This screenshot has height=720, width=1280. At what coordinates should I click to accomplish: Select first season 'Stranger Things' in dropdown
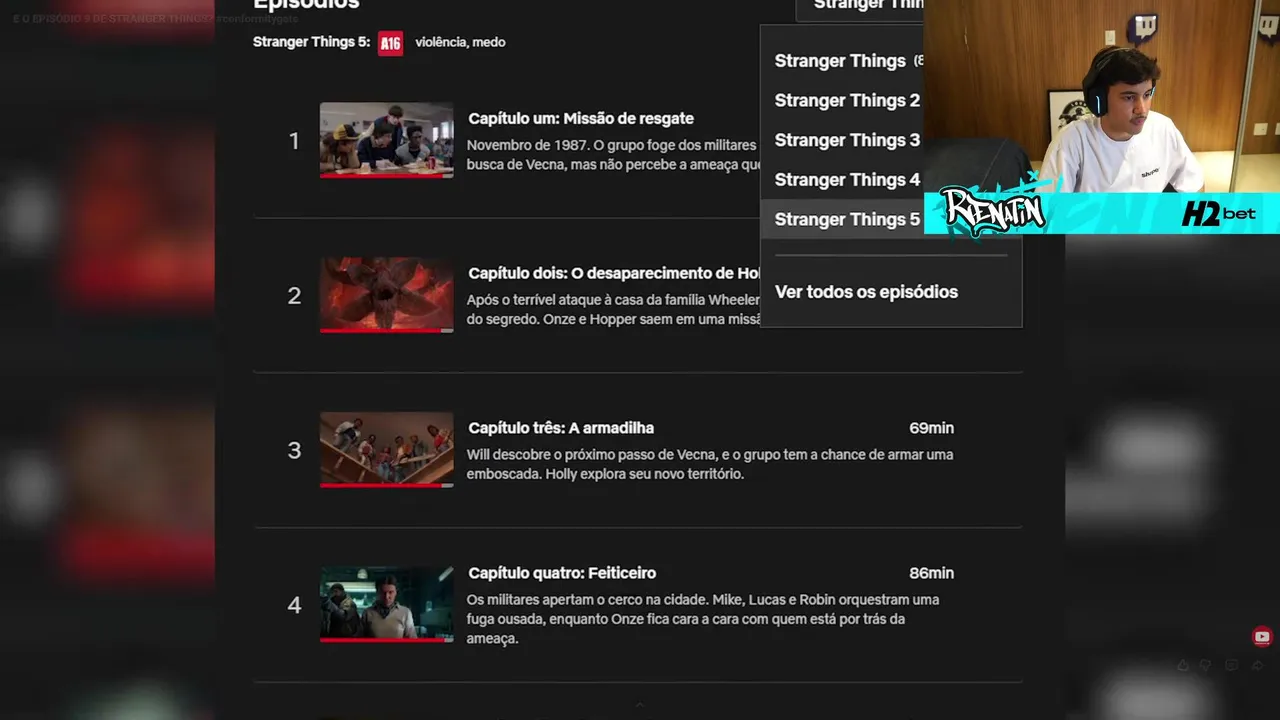coord(848,61)
